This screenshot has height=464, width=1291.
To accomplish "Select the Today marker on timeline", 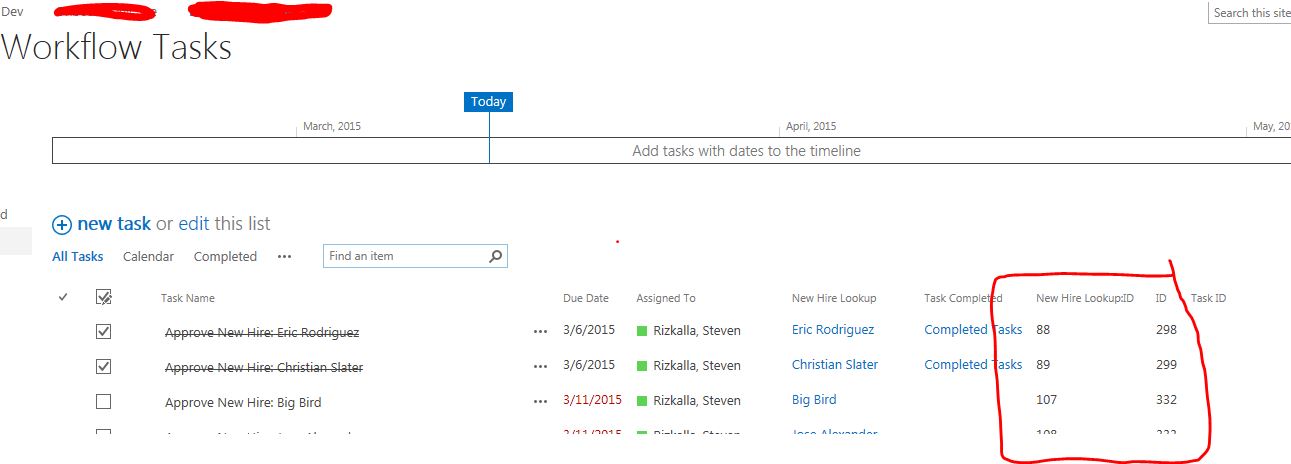I will [489, 102].
